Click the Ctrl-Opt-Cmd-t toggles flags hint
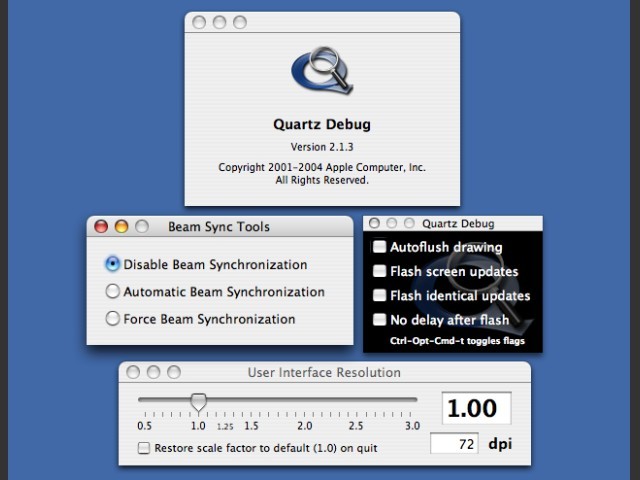The width and height of the screenshot is (640, 480). point(457,340)
